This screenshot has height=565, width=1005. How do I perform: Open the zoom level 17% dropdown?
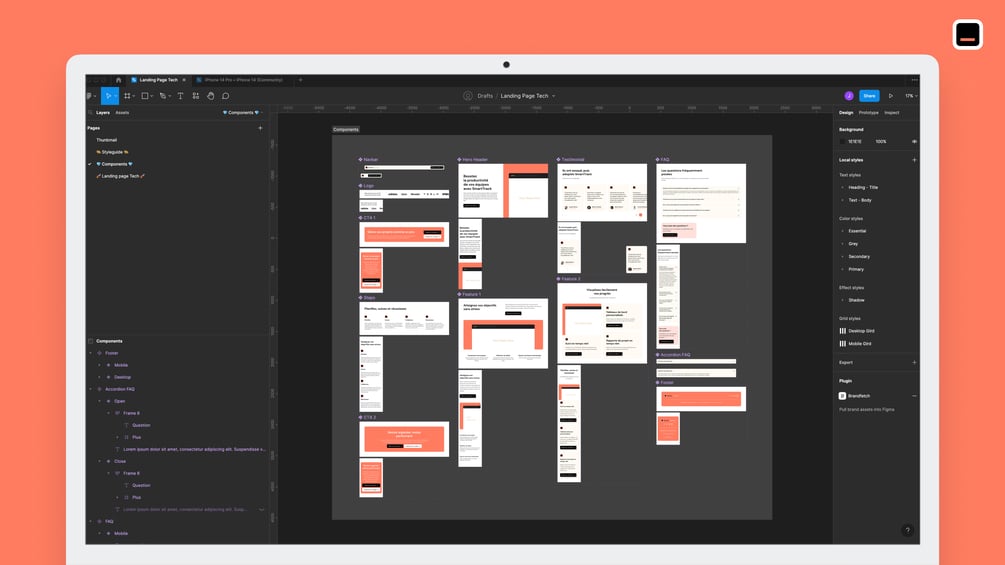pos(911,96)
